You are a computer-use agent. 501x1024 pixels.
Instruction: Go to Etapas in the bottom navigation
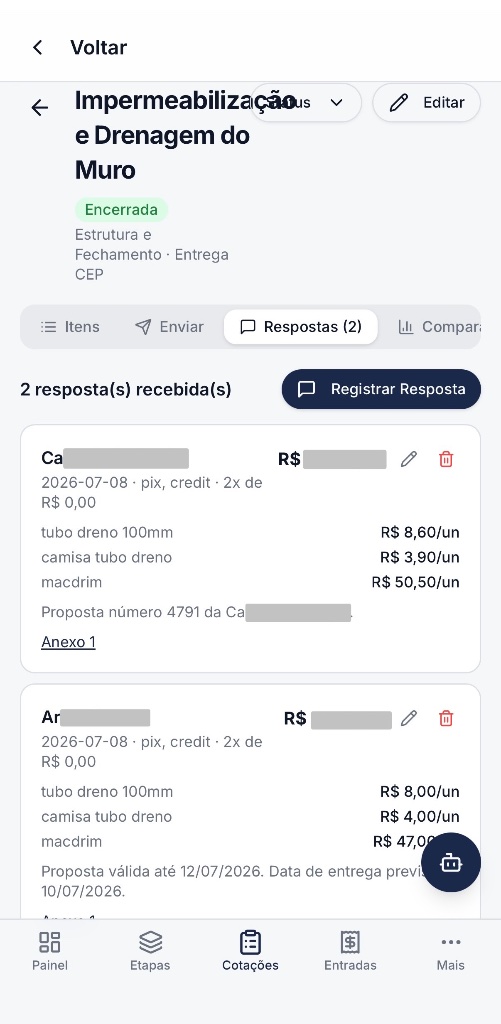pyautogui.click(x=150, y=951)
